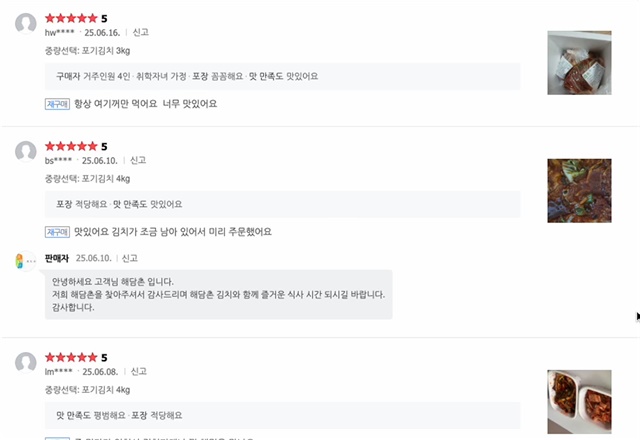Report the seller reply via 신고
Viewport: 640px width, 440px height.
[130, 258]
